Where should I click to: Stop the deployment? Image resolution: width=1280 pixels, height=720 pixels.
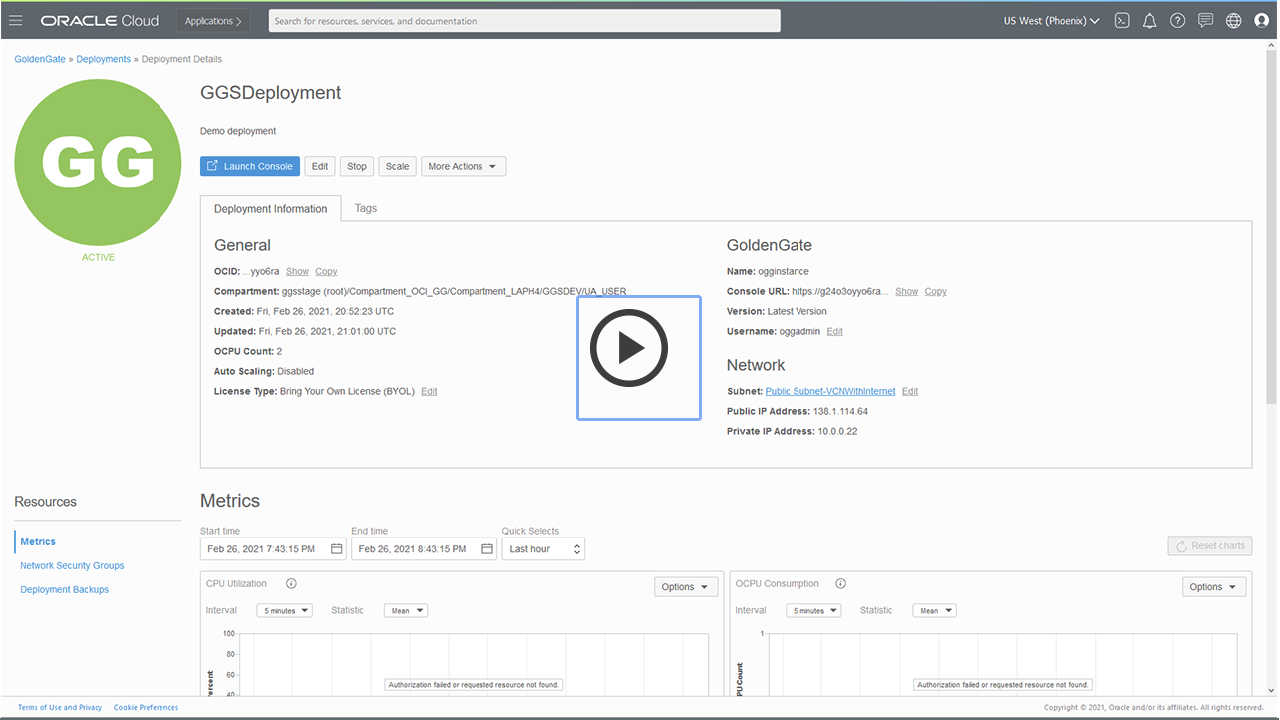click(357, 167)
